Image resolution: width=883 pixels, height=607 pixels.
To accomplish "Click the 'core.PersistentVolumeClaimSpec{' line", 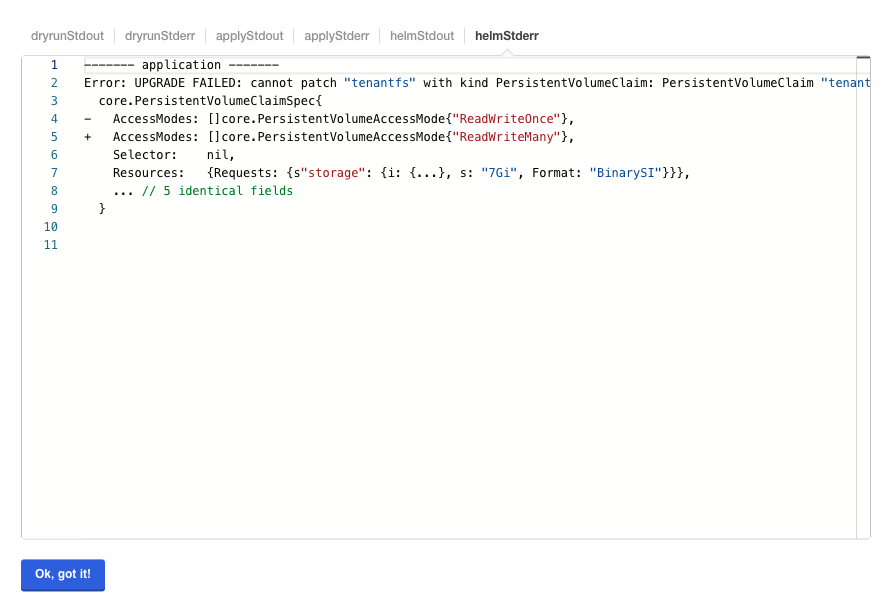I will [x=210, y=101].
